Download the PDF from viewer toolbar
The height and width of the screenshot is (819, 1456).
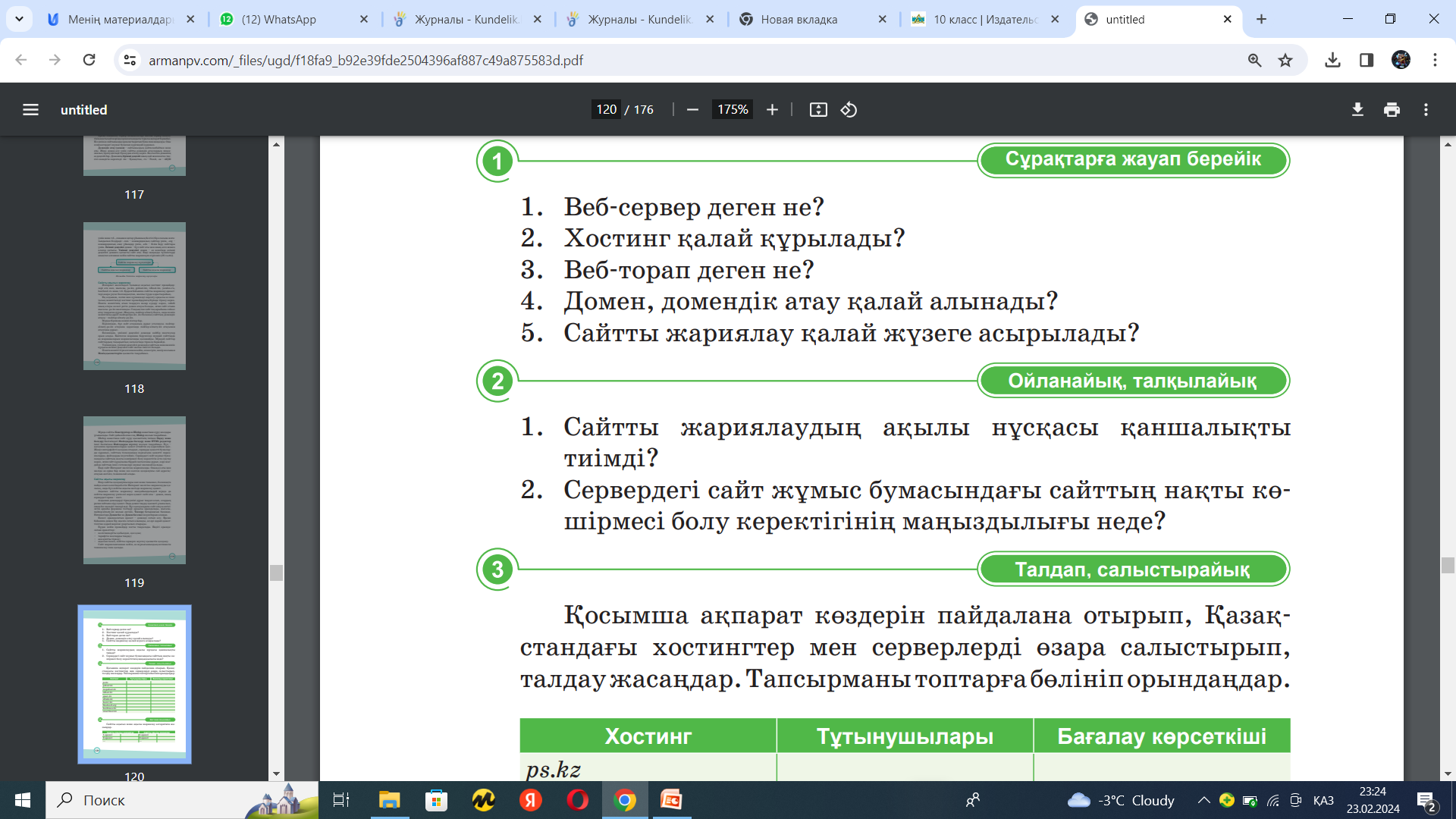tap(1357, 110)
